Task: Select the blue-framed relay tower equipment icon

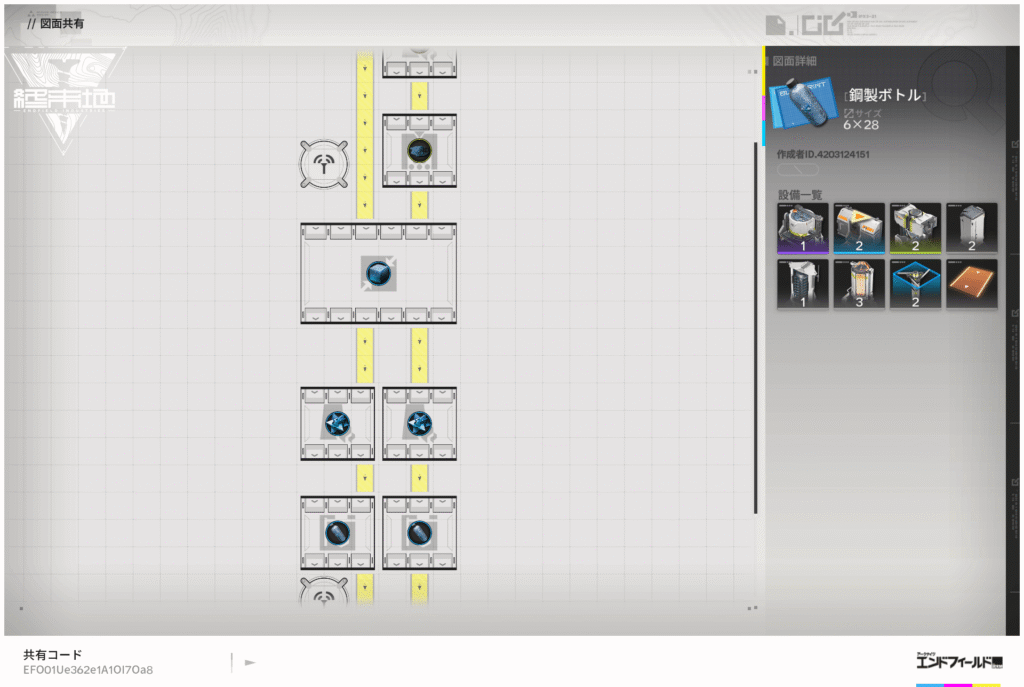Action: click(915, 284)
